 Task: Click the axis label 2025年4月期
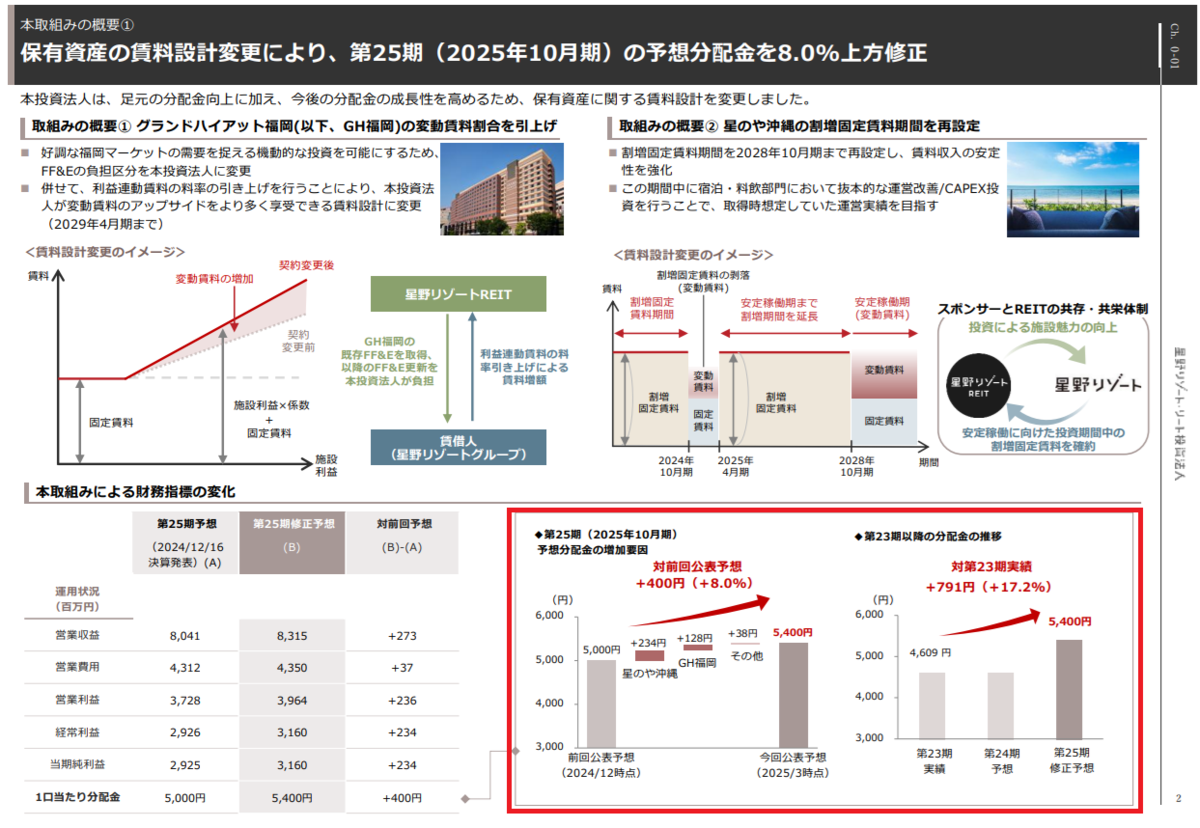tap(734, 468)
